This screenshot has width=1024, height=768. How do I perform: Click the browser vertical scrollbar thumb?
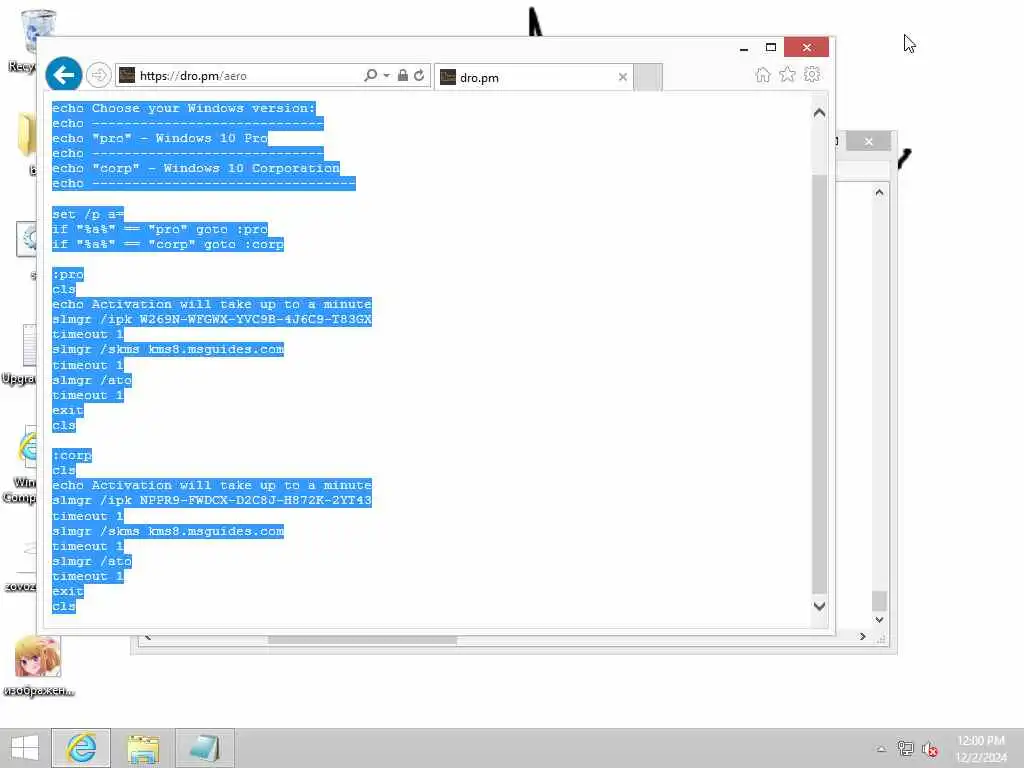pos(820,382)
